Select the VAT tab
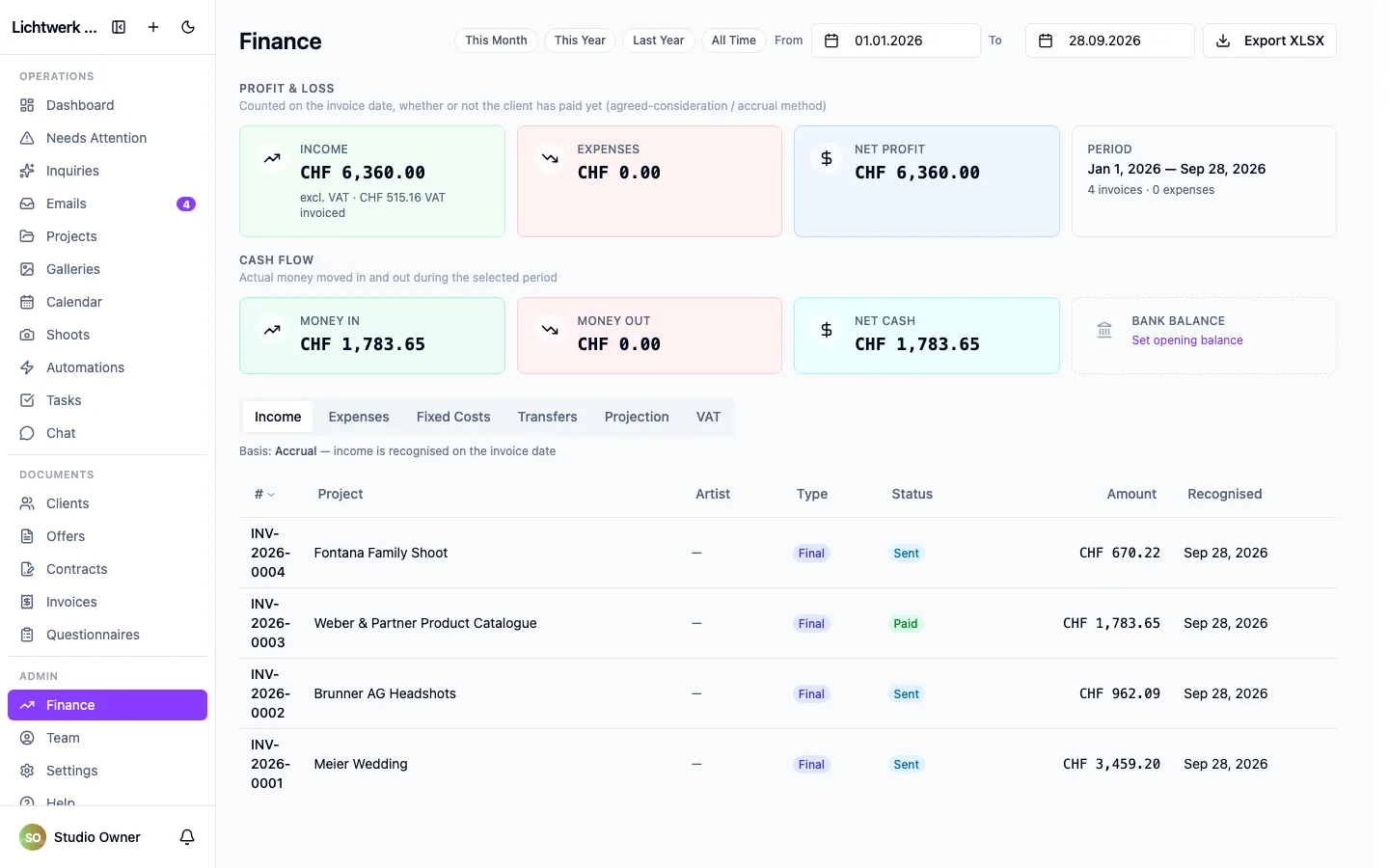1389x868 pixels. (x=709, y=417)
